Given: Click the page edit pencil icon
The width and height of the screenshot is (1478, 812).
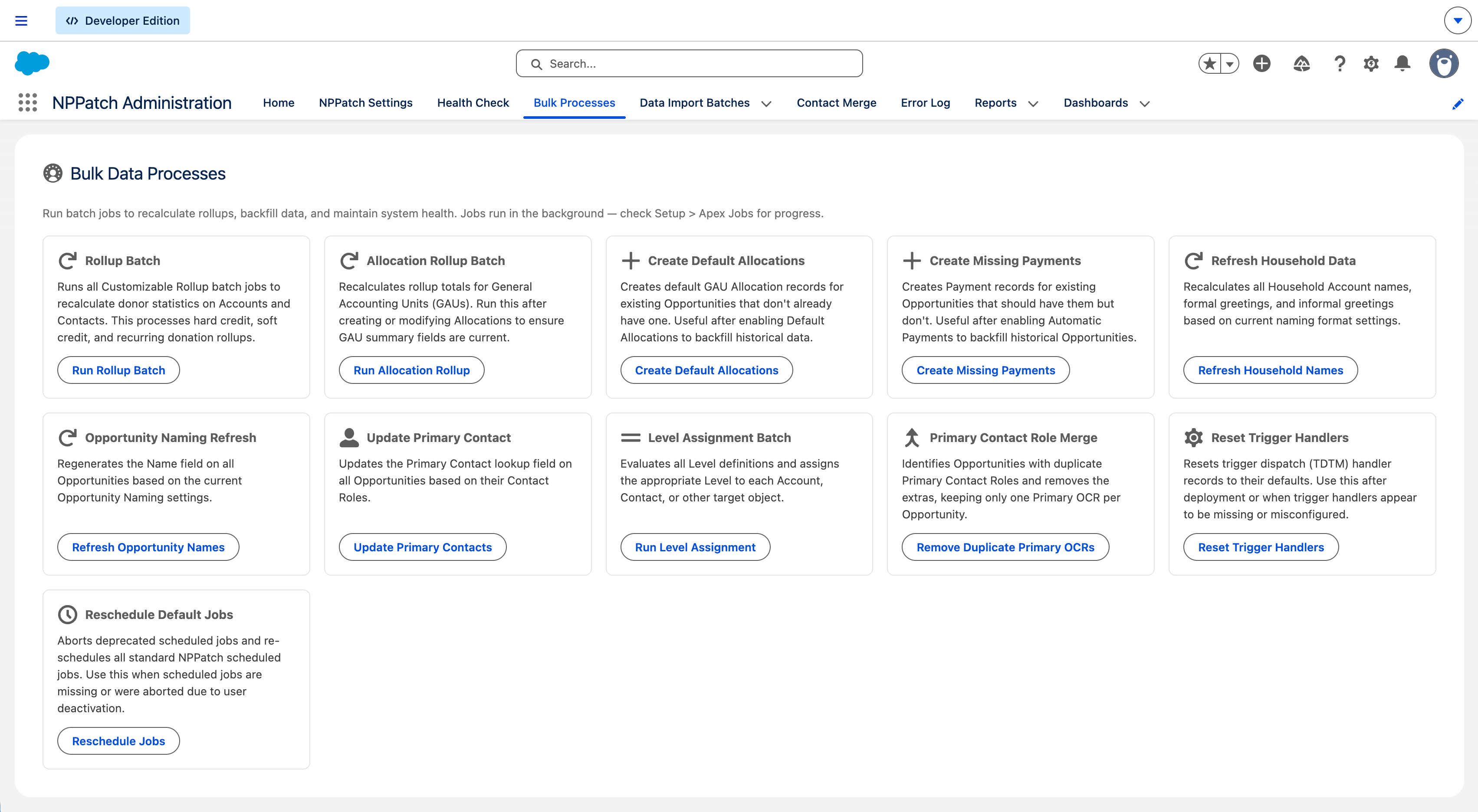Looking at the screenshot, I should tap(1458, 104).
